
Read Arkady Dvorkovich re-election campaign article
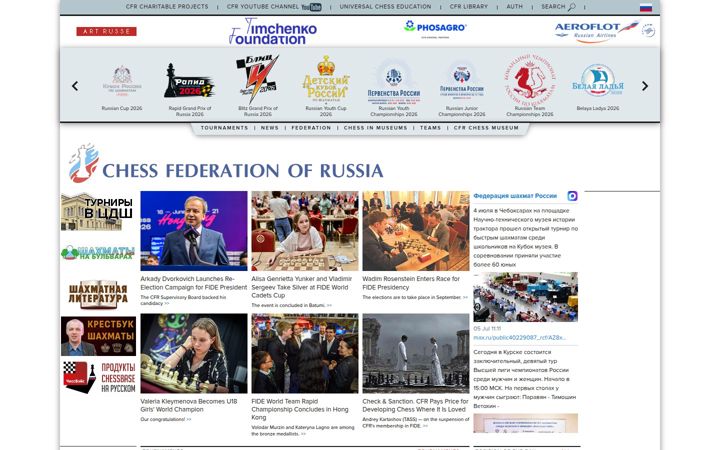coord(194,283)
